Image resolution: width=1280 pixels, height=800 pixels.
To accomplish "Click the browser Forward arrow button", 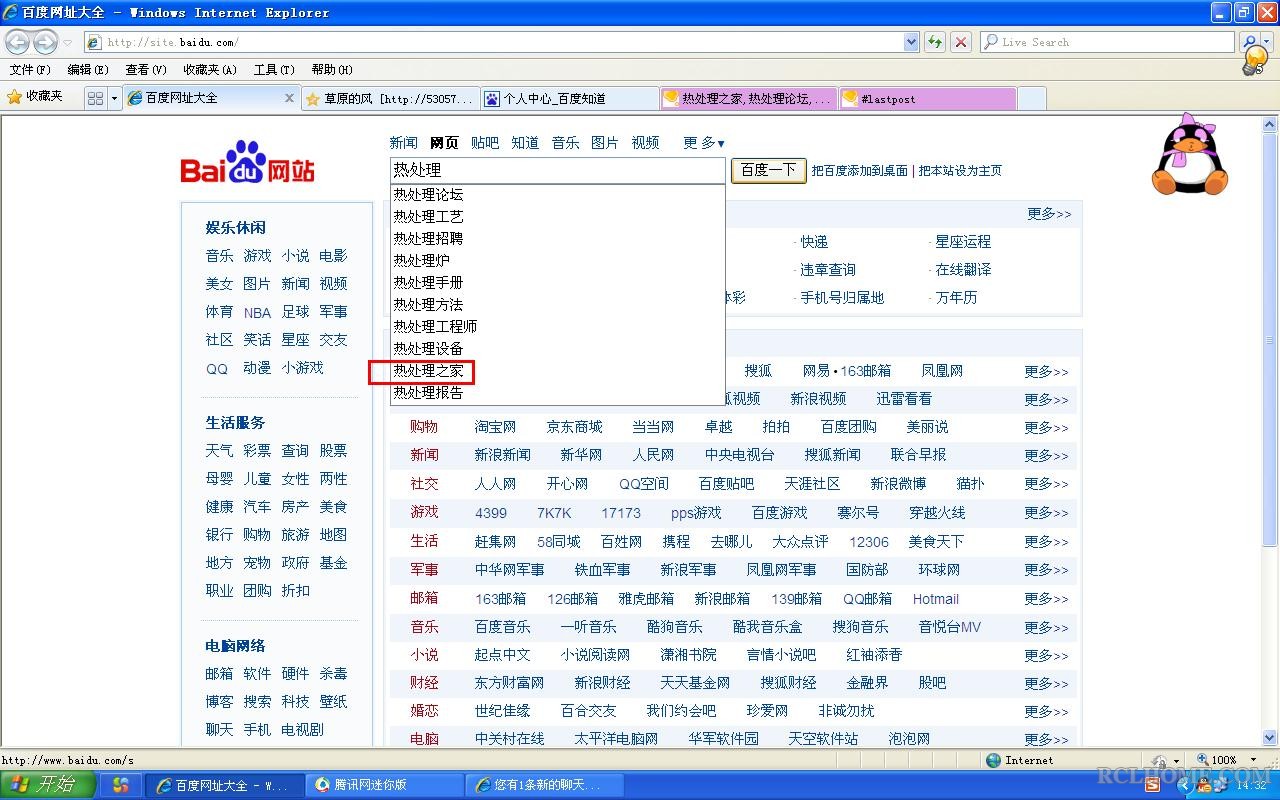I will tap(45, 42).
